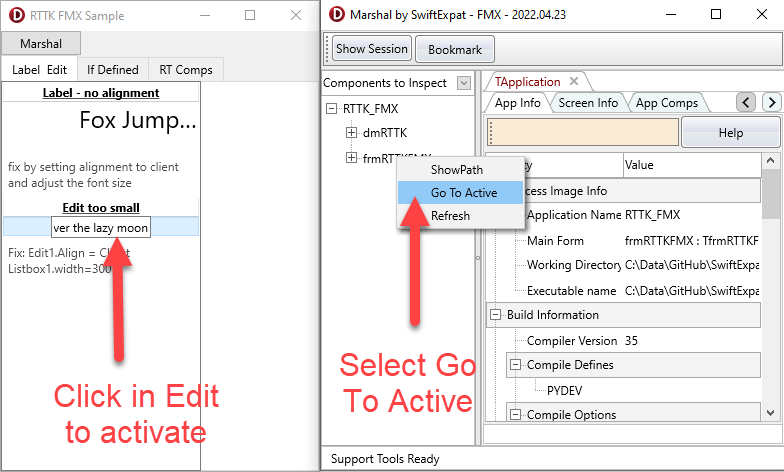Select dmRTTK in the component tree
This screenshot has width=784, height=472.
[385, 132]
